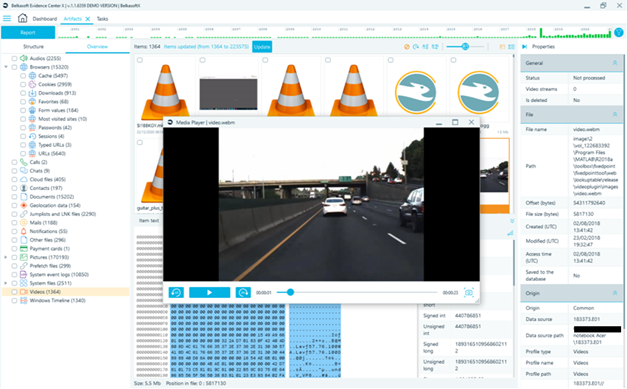The height and width of the screenshot is (389, 628).
Task: Play the video in Media Player
Action: [x=209, y=293]
